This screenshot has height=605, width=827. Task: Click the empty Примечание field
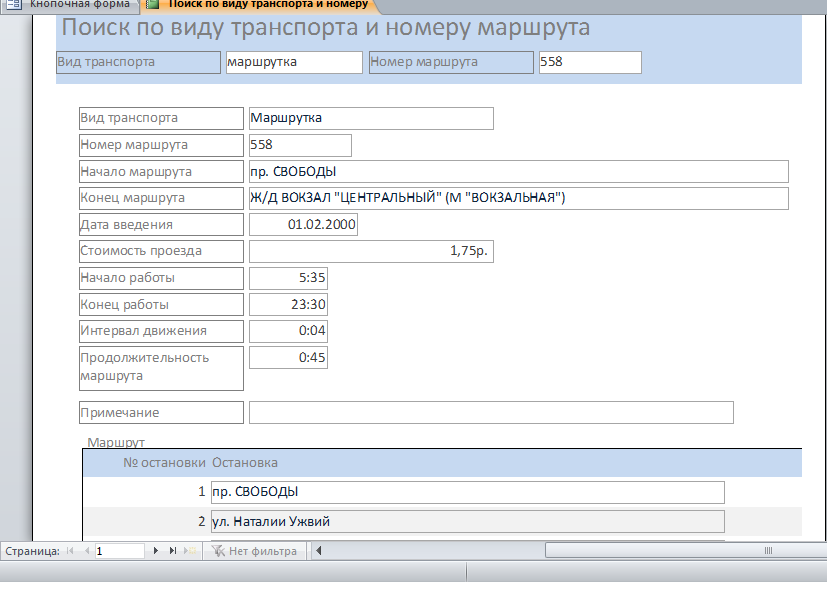coord(491,412)
